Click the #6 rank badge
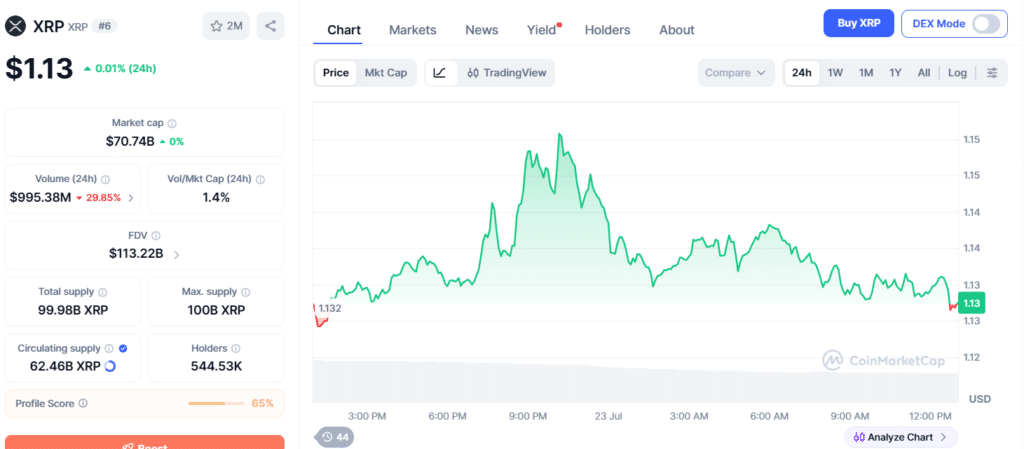 104,26
